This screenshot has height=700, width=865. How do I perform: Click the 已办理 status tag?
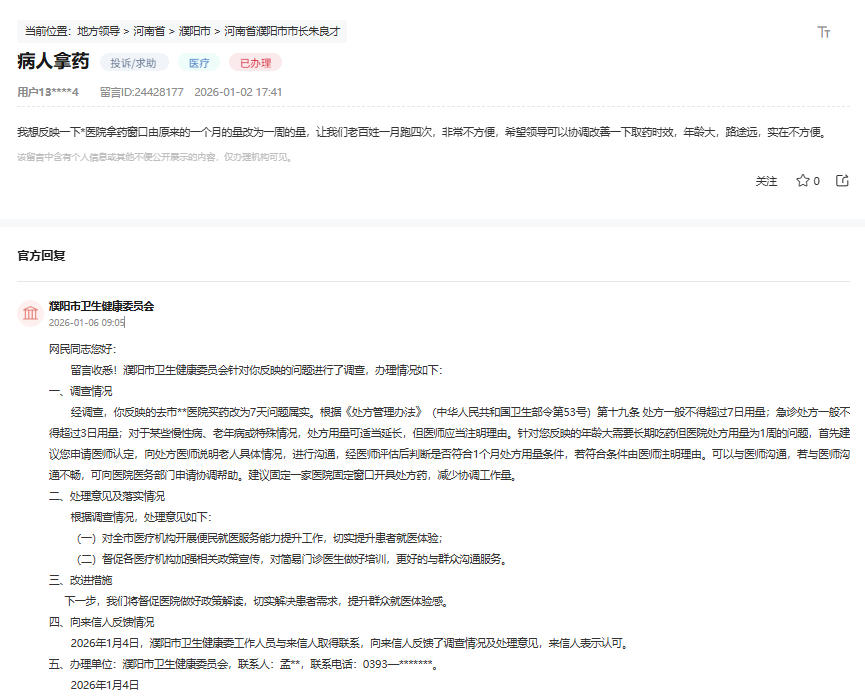[255, 63]
